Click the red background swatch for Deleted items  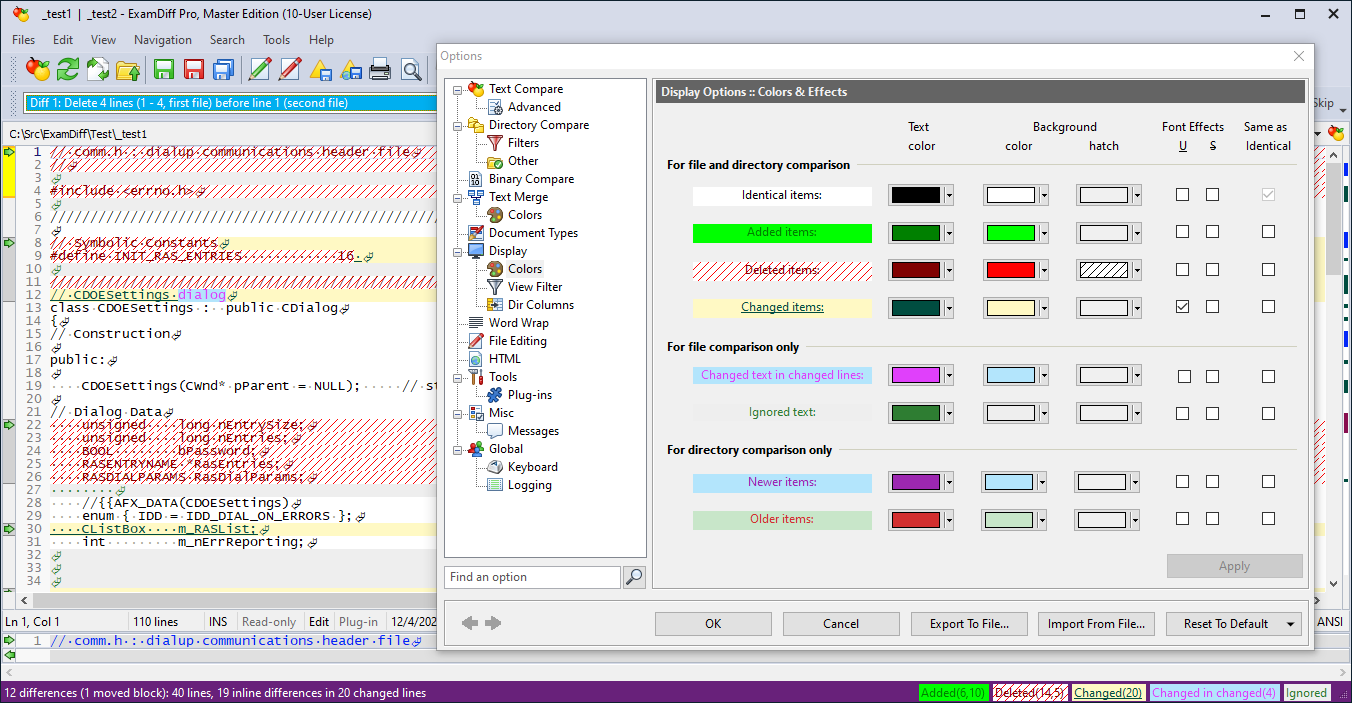pos(1010,270)
